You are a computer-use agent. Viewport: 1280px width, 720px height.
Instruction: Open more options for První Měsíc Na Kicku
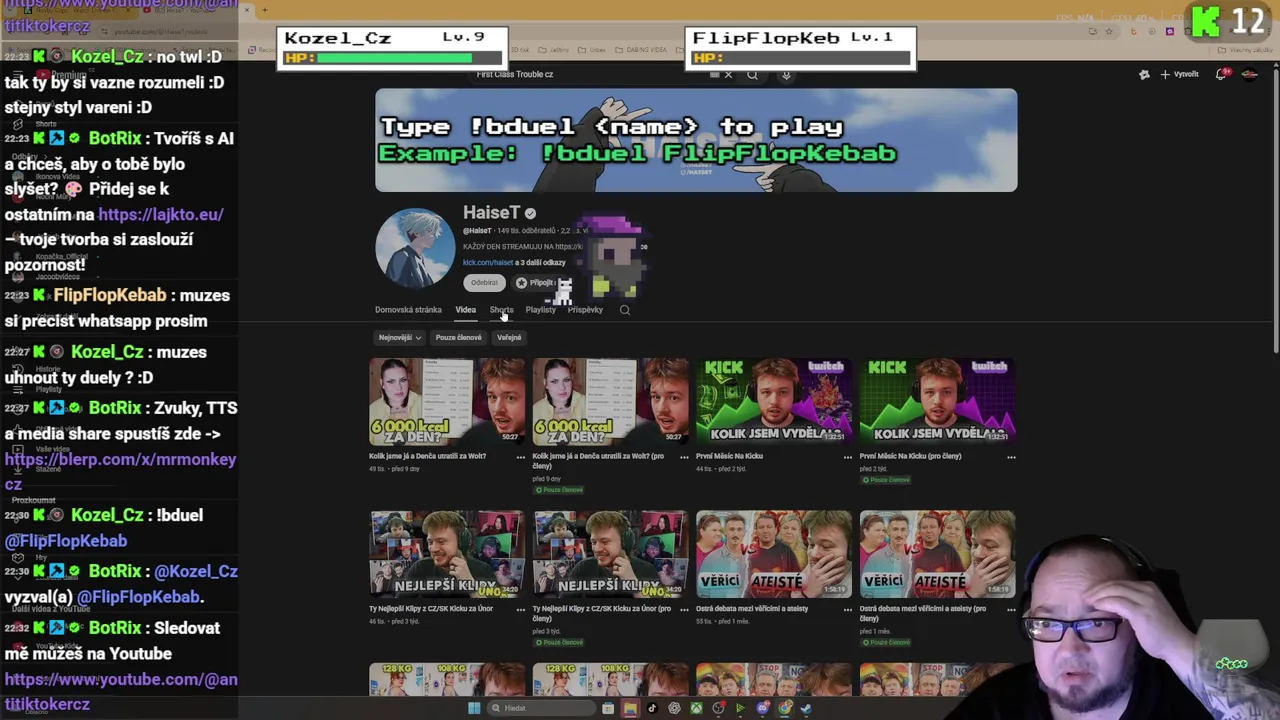[x=847, y=457]
